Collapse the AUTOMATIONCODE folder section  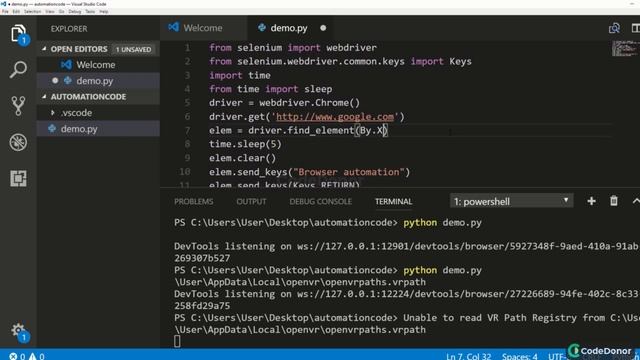[44, 96]
